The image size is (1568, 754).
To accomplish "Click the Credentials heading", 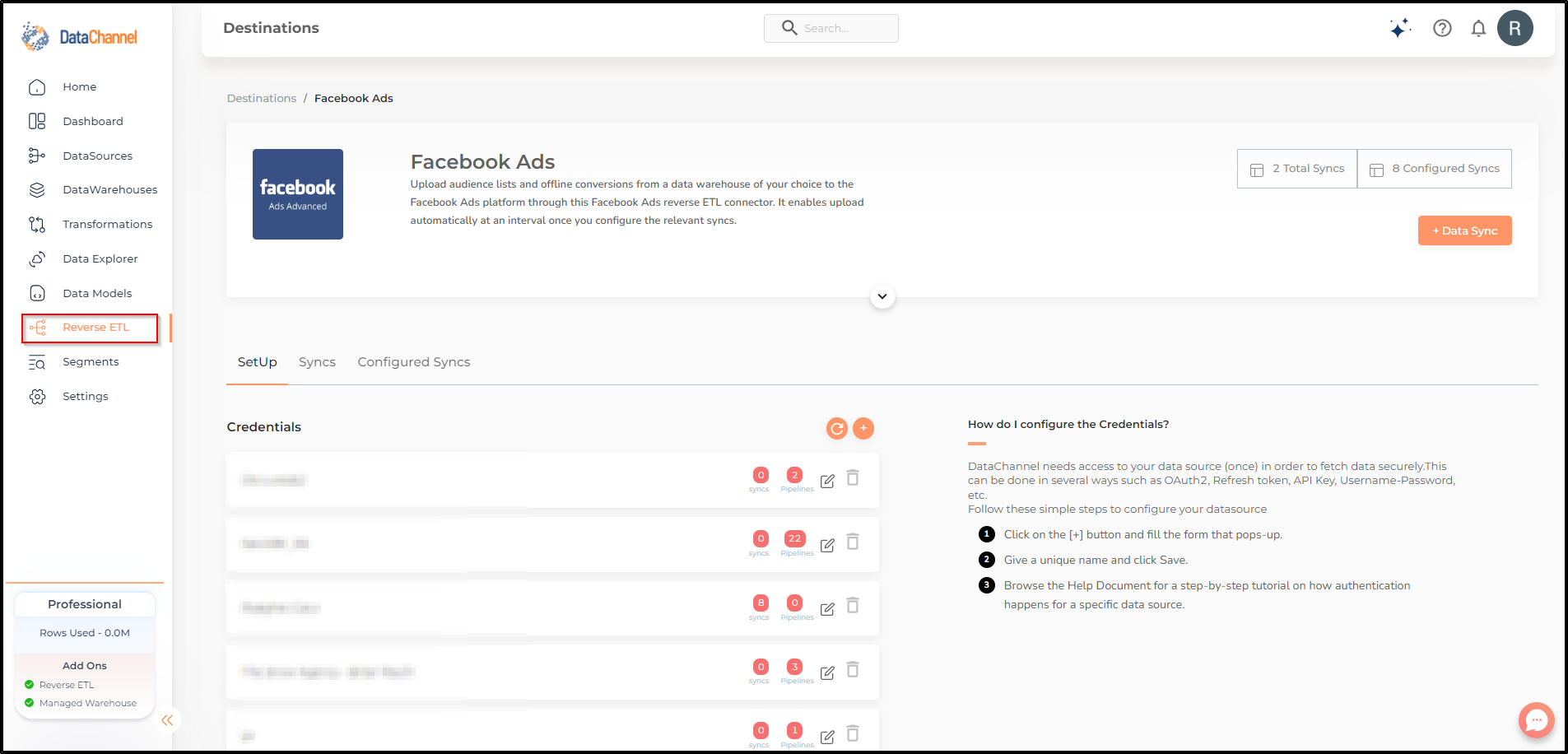I will tap(264, 426).
